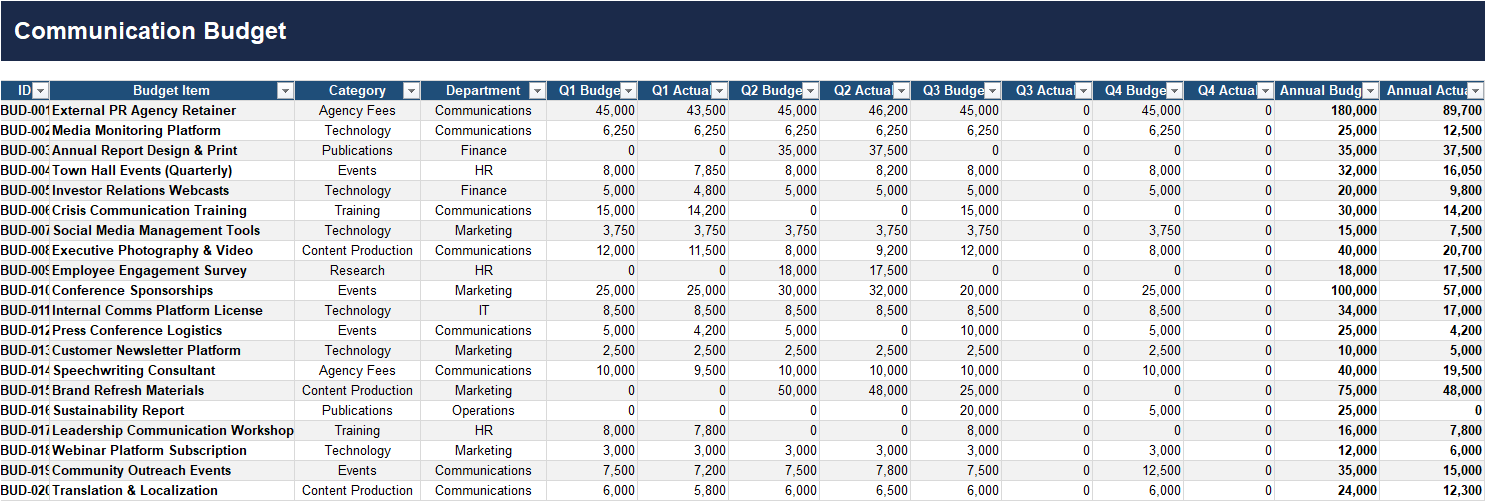Select cell Community Outreach Events

coord(172,471)
